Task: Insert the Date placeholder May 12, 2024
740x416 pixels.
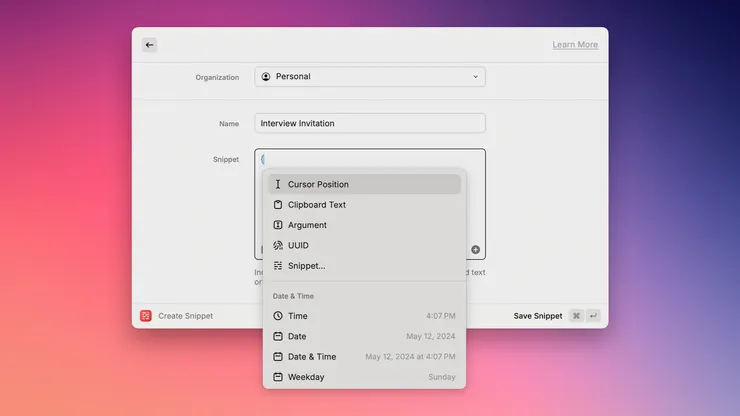Action: click(364, 336)
